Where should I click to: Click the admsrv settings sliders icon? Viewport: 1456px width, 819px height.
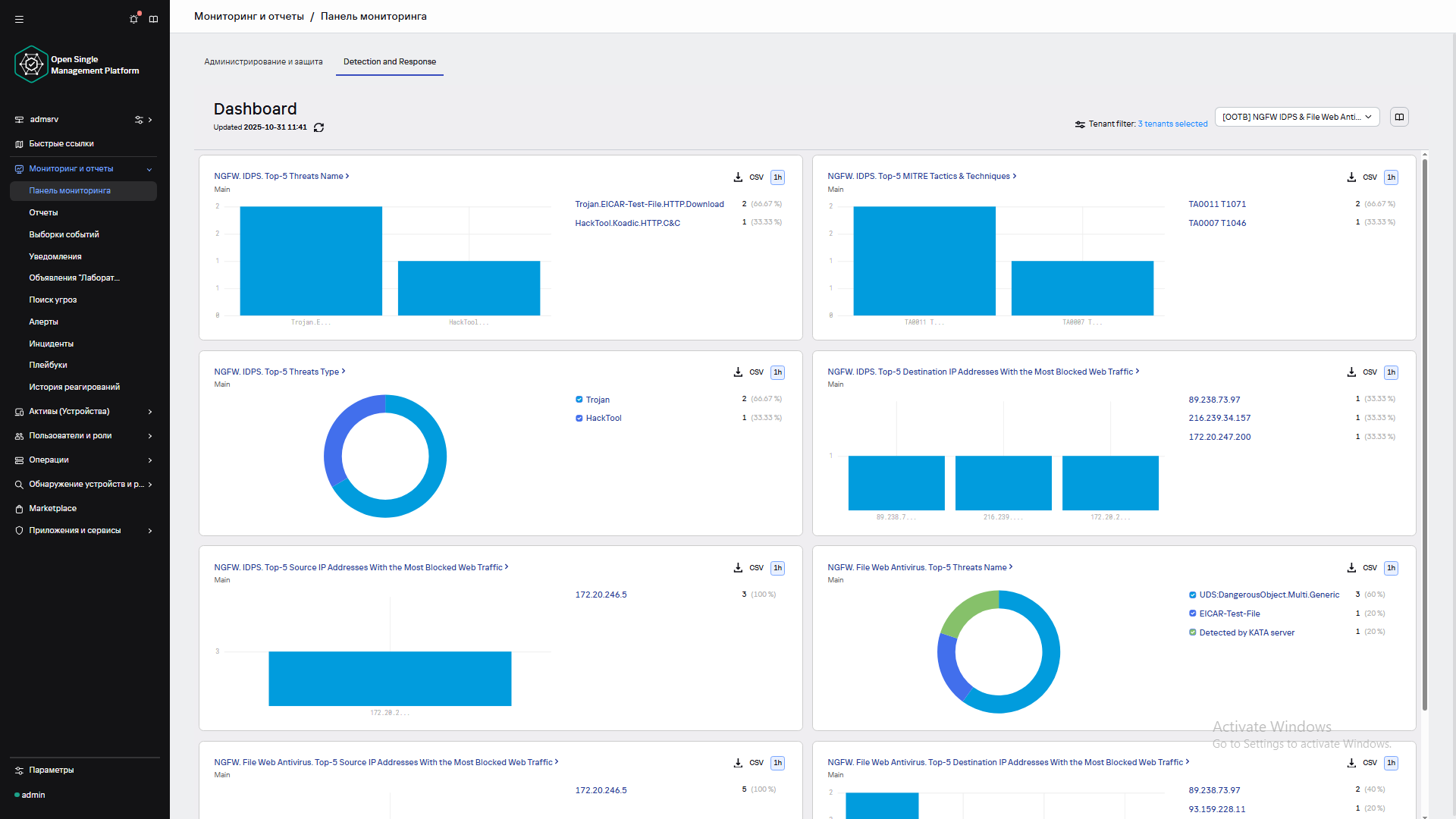[x=139, y=120]
